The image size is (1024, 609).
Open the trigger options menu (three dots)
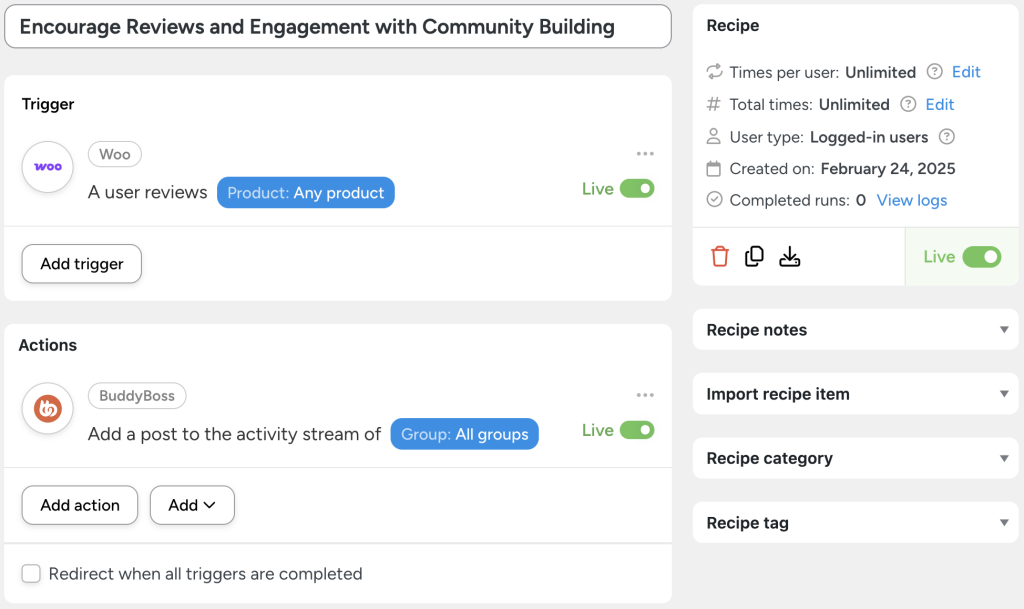pos(645,152)
